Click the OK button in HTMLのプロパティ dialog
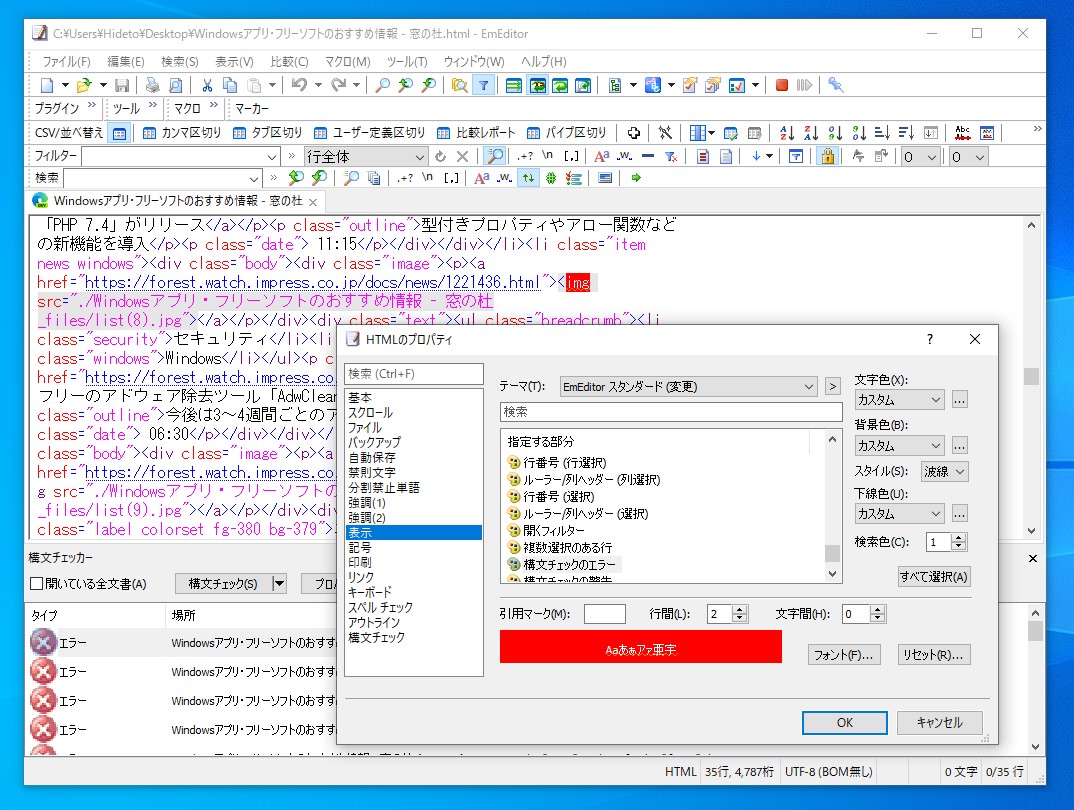The image size is (1074, 810). (x=845, y=722)
